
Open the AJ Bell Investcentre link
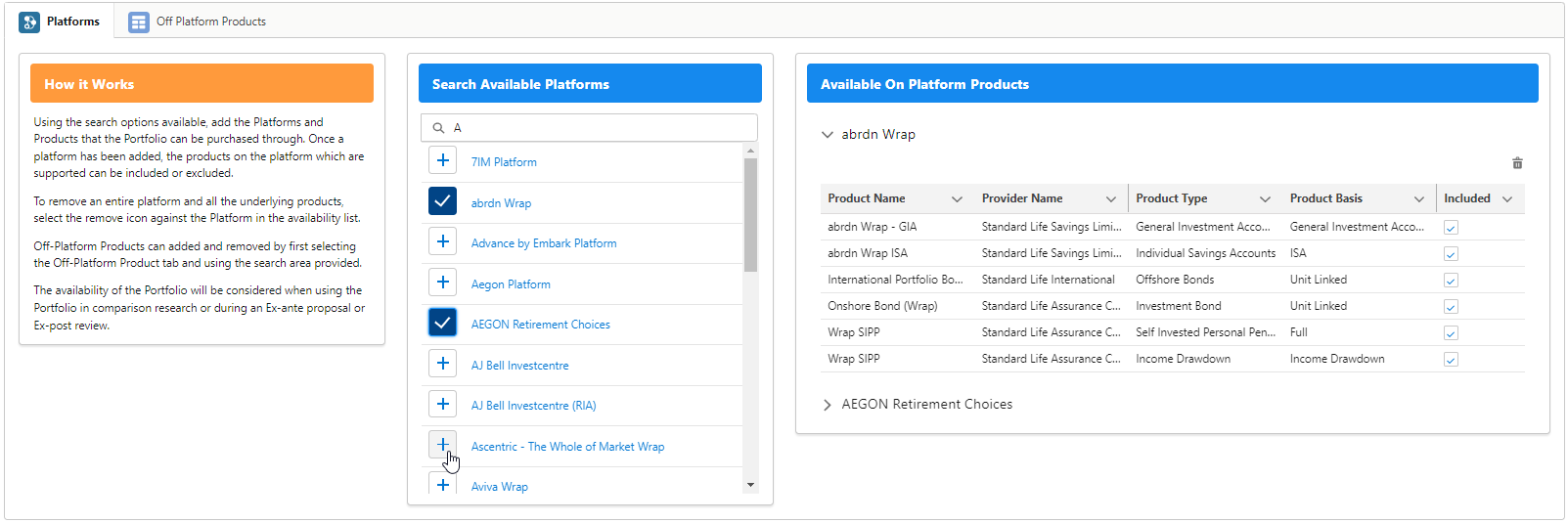point(519,366)
